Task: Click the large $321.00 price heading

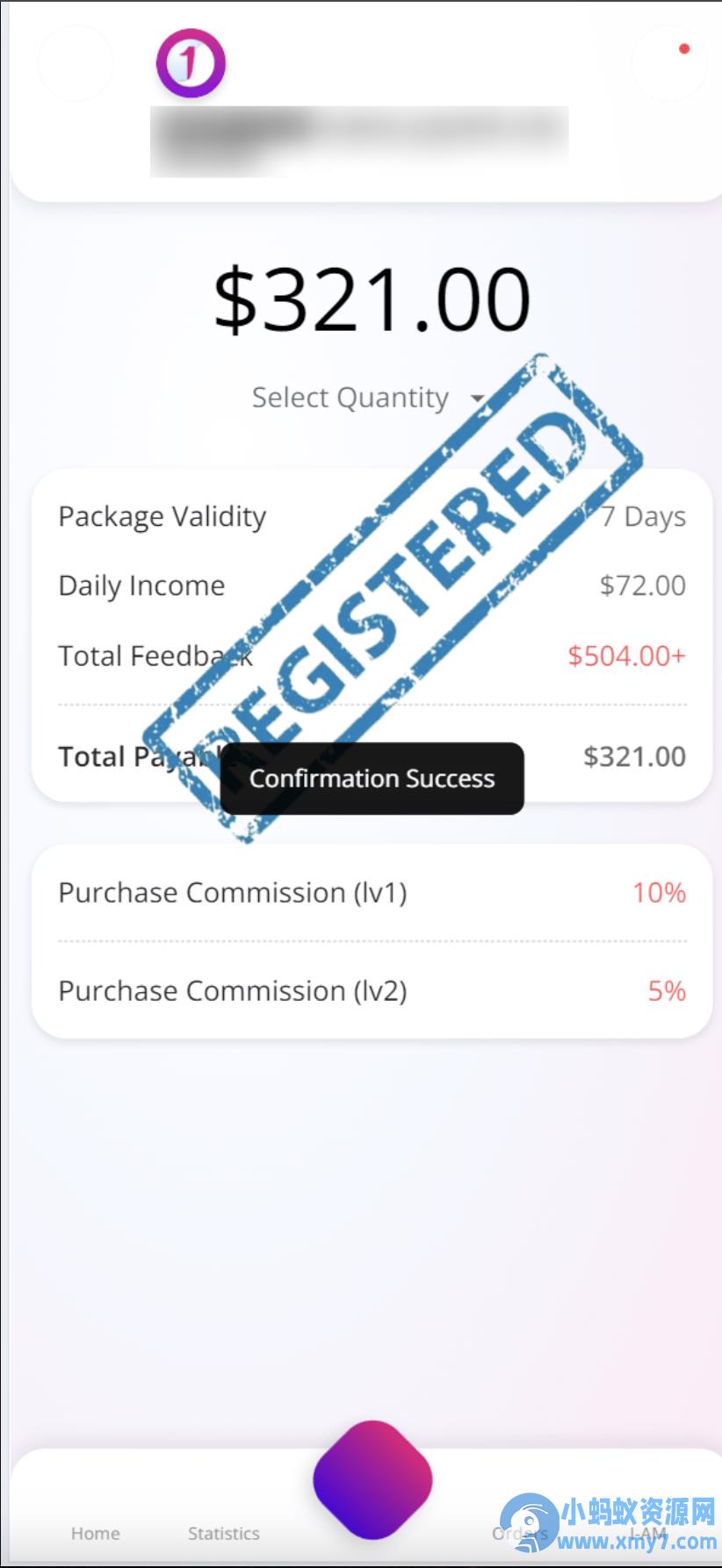Action: pyautogui.click(x=372, y=300)
